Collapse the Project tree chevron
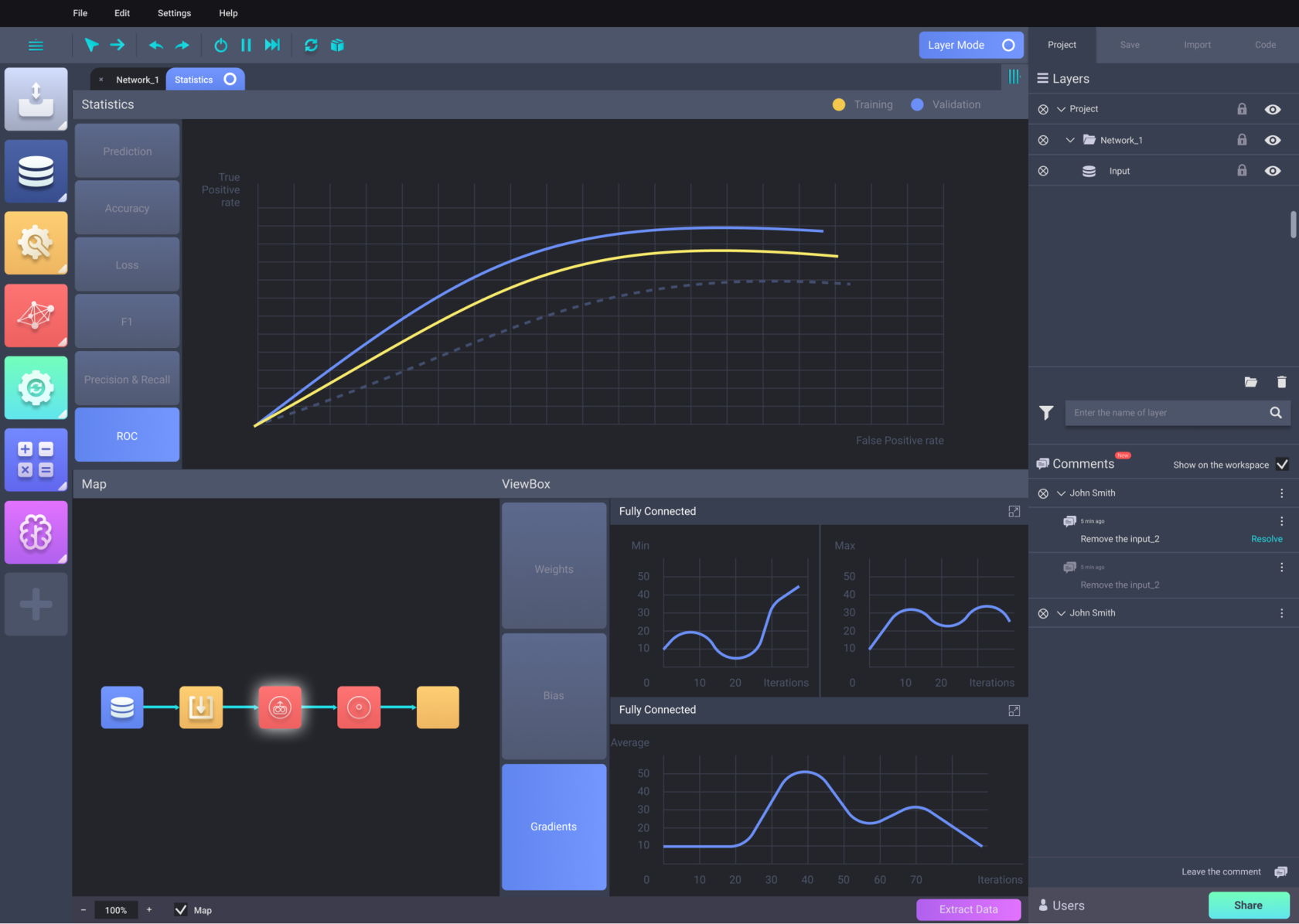Image resolution: width=1299 pixels, height=924 pixels. coord(1061,110)
